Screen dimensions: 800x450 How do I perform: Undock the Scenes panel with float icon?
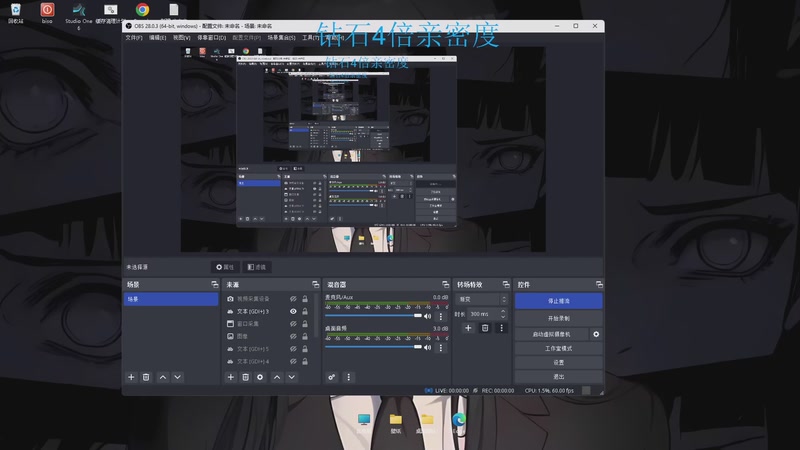(x=214, y=285)
